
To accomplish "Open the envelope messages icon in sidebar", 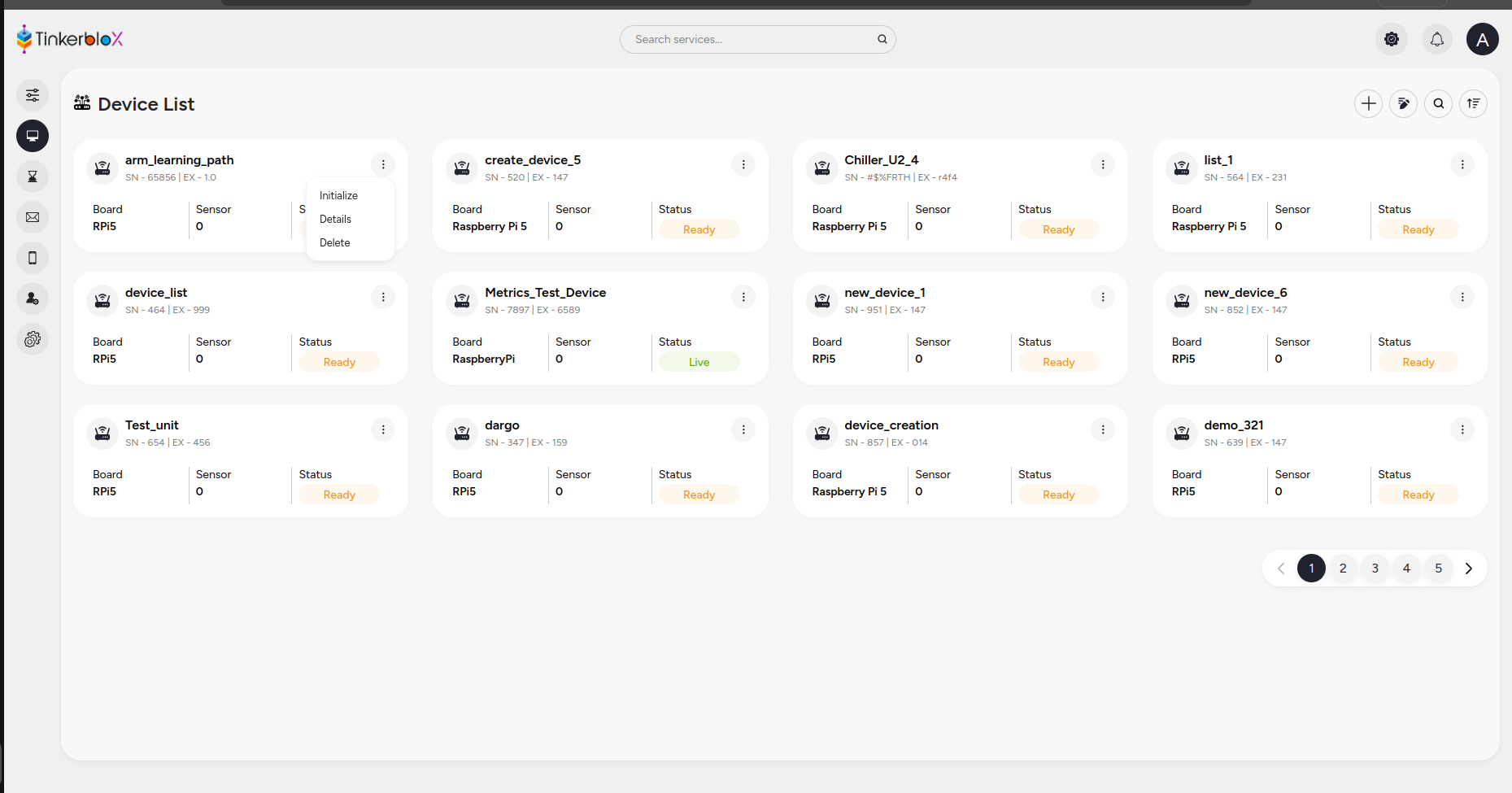I will click(x=33, y=217).
